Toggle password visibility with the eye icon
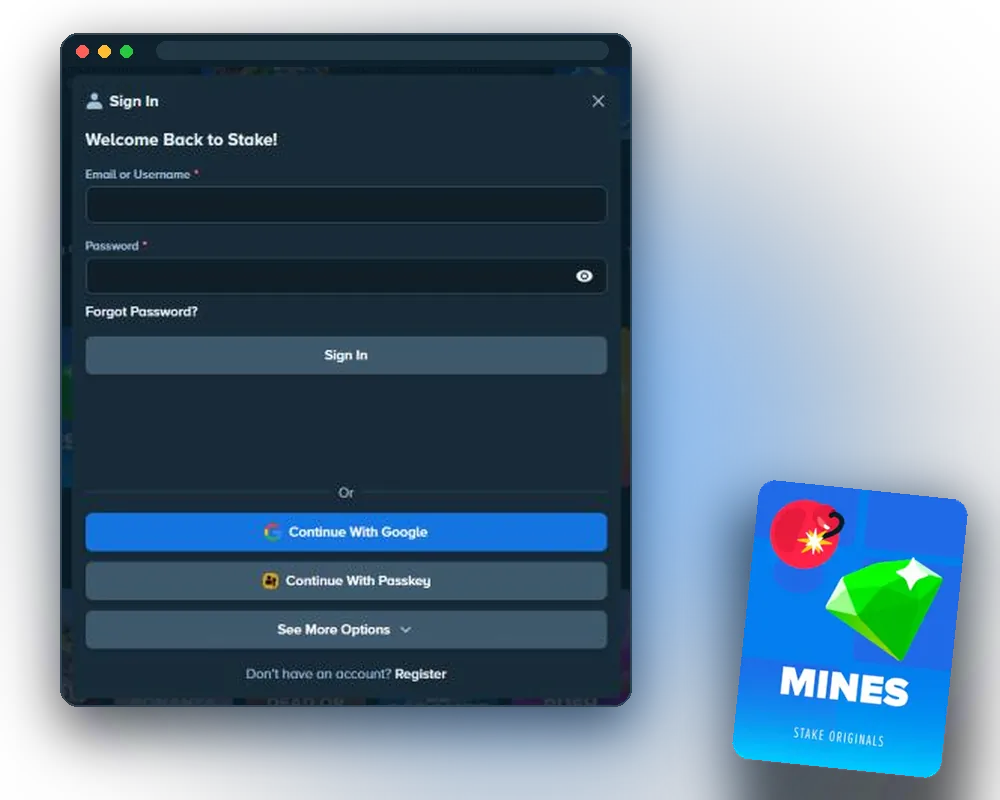This screenshot has height=800, width=1000. [584, 276]
